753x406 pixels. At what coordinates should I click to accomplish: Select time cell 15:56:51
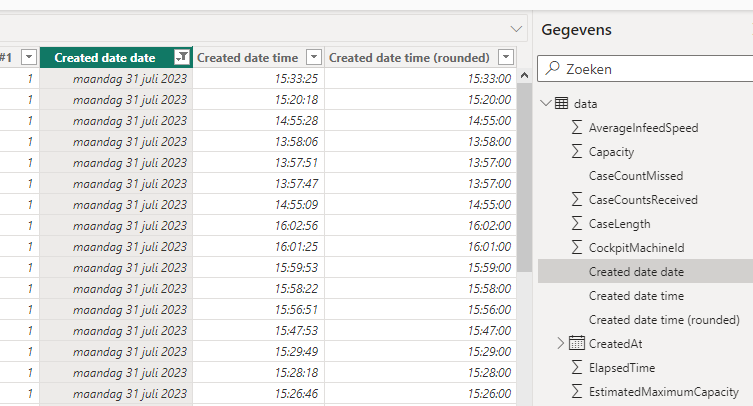[x=259, y=309]
